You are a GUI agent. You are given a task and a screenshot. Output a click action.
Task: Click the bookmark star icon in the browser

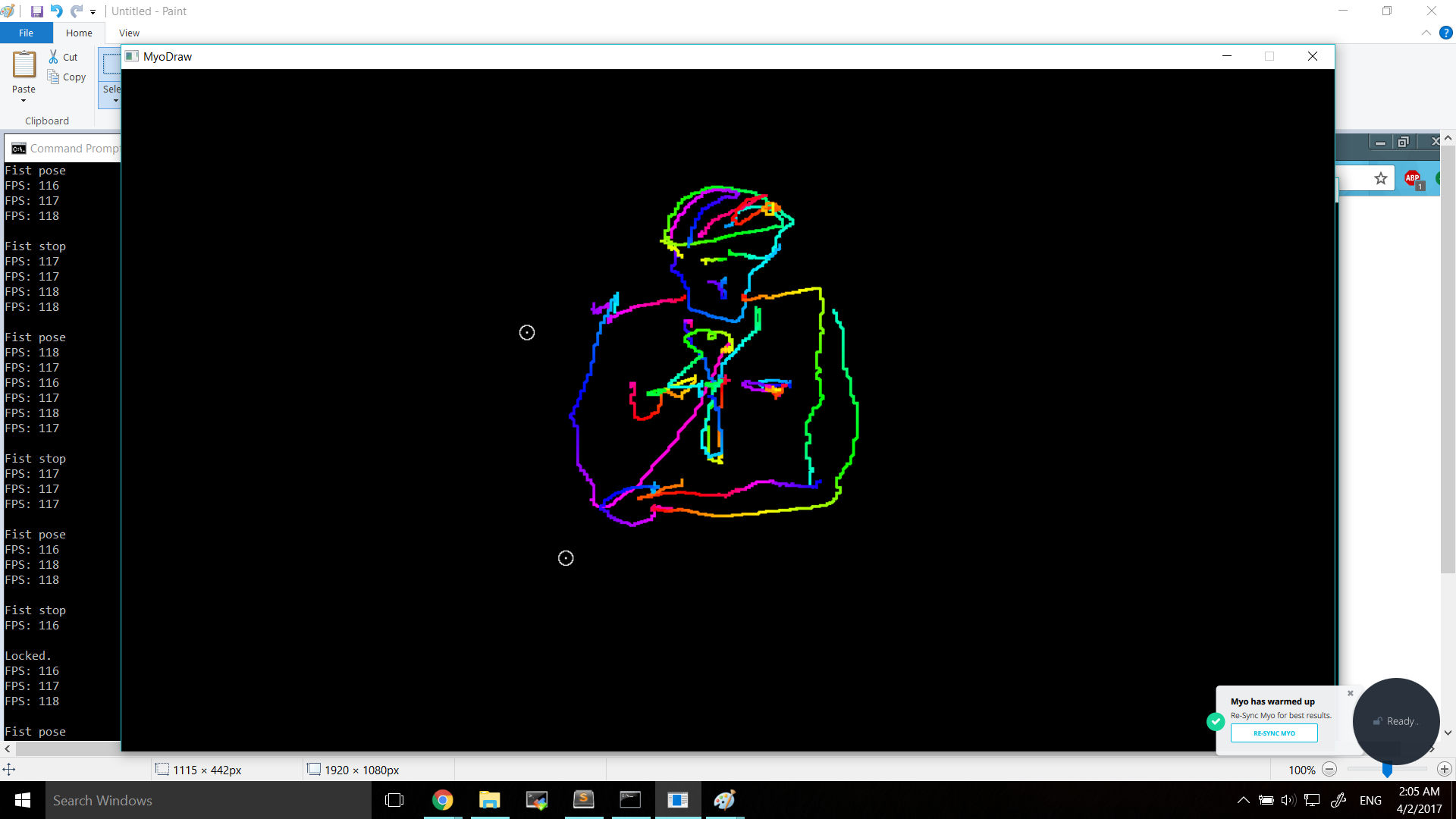click(1381, 179)
